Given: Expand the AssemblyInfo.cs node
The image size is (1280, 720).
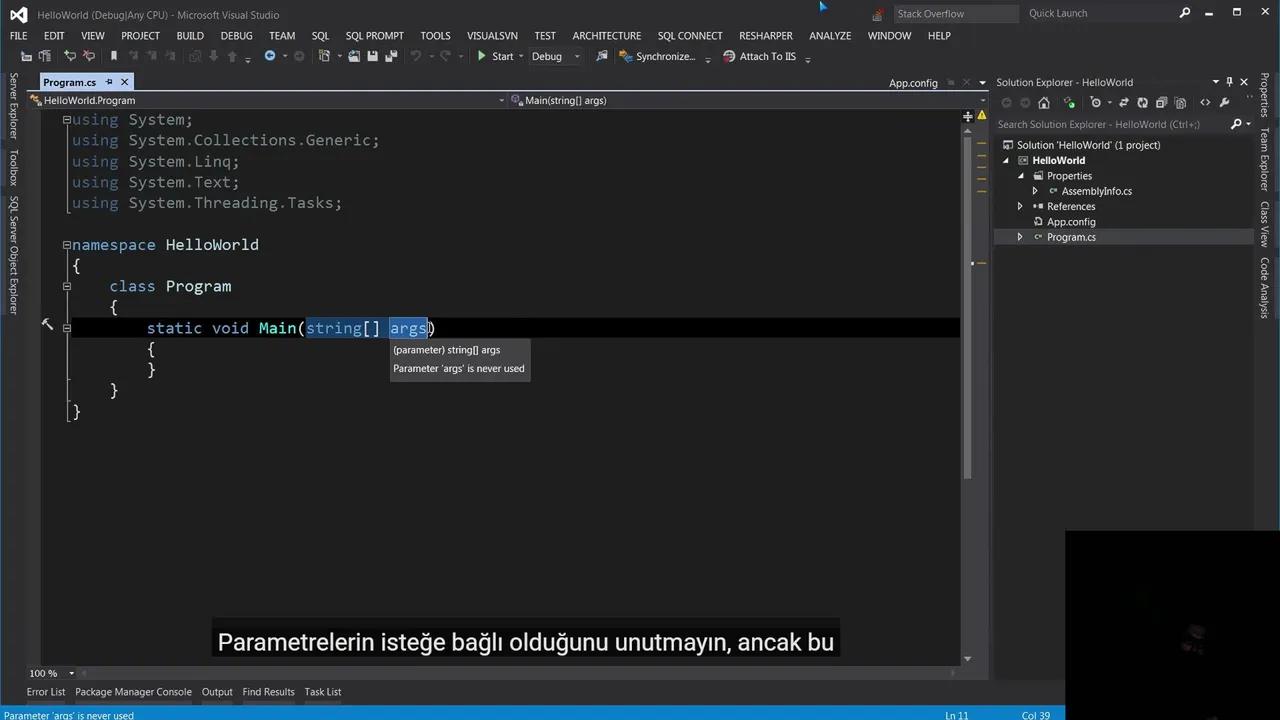Looking at the screenshot, I should tap(1035, 191).
